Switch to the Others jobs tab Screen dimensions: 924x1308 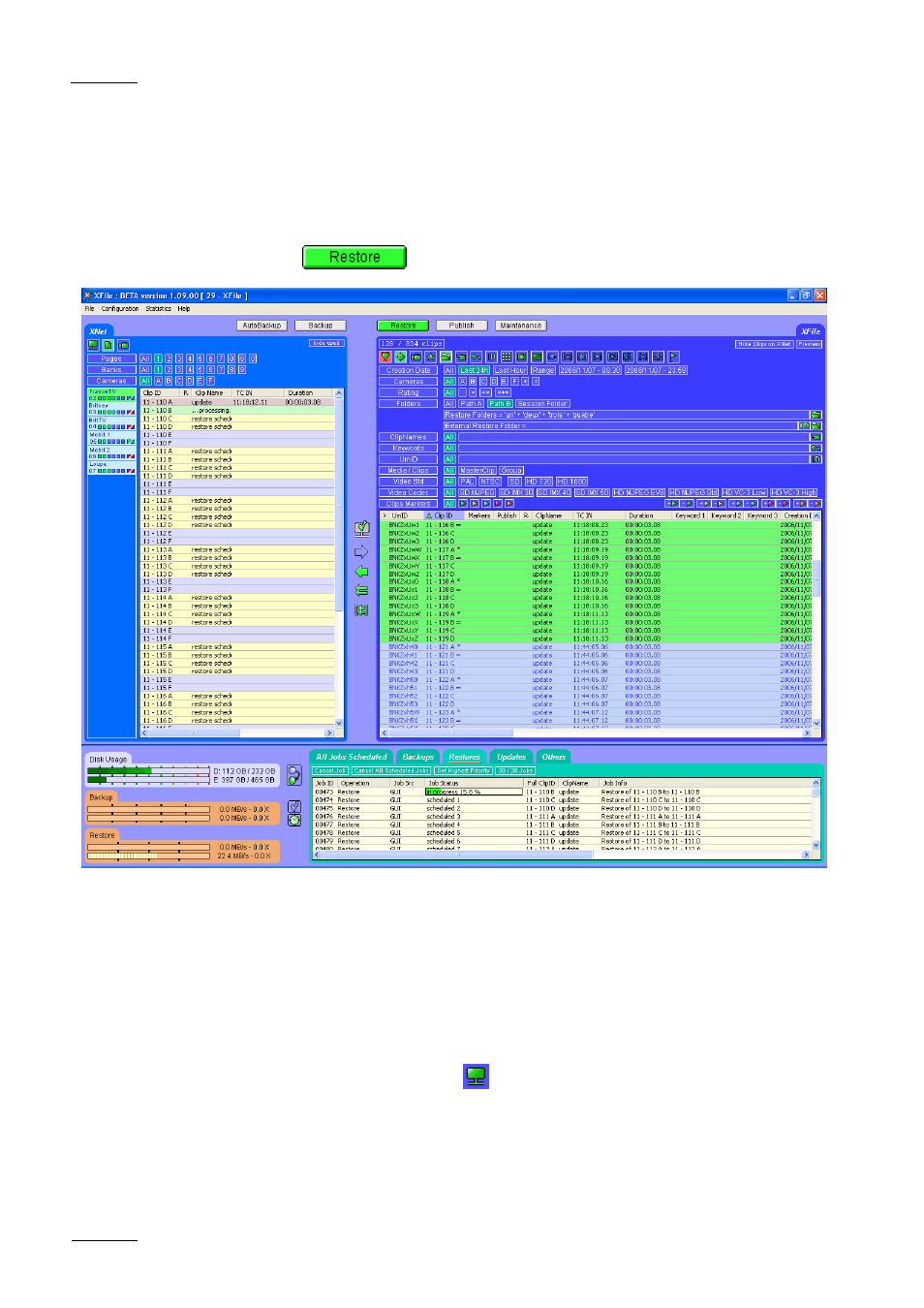pos(554,757)
